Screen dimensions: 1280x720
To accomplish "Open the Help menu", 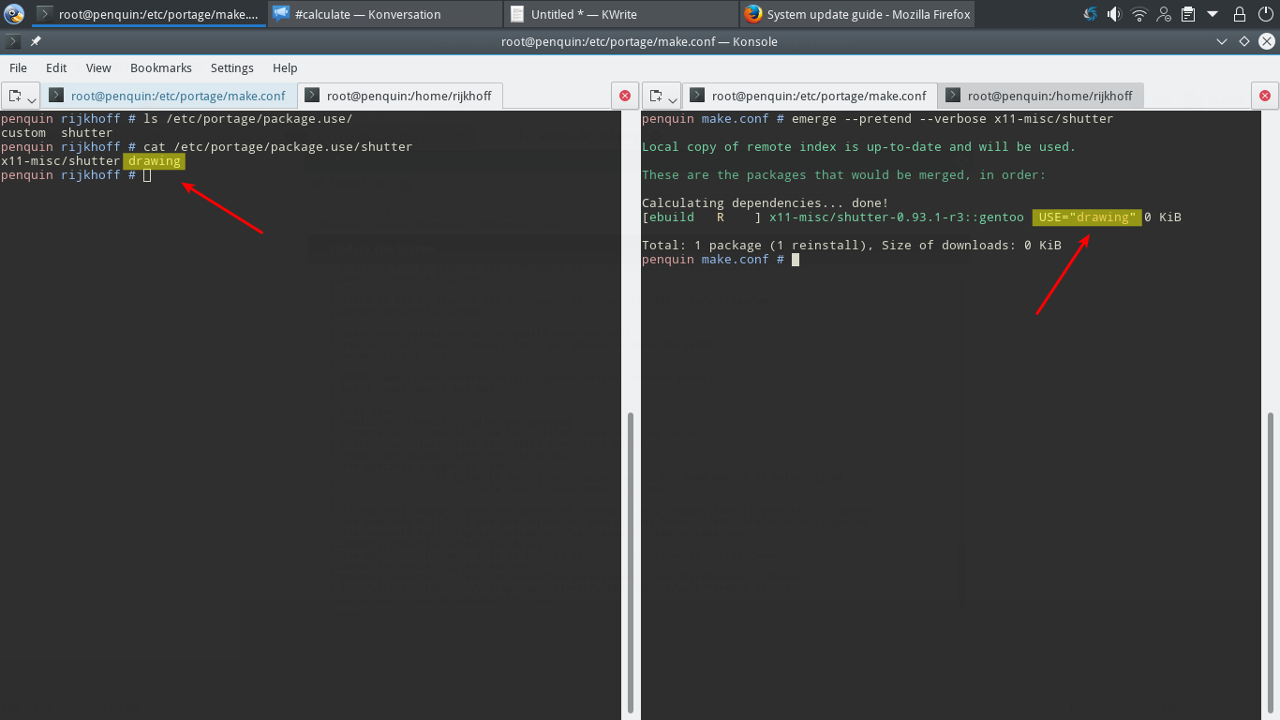I will (x=285, y=68).
